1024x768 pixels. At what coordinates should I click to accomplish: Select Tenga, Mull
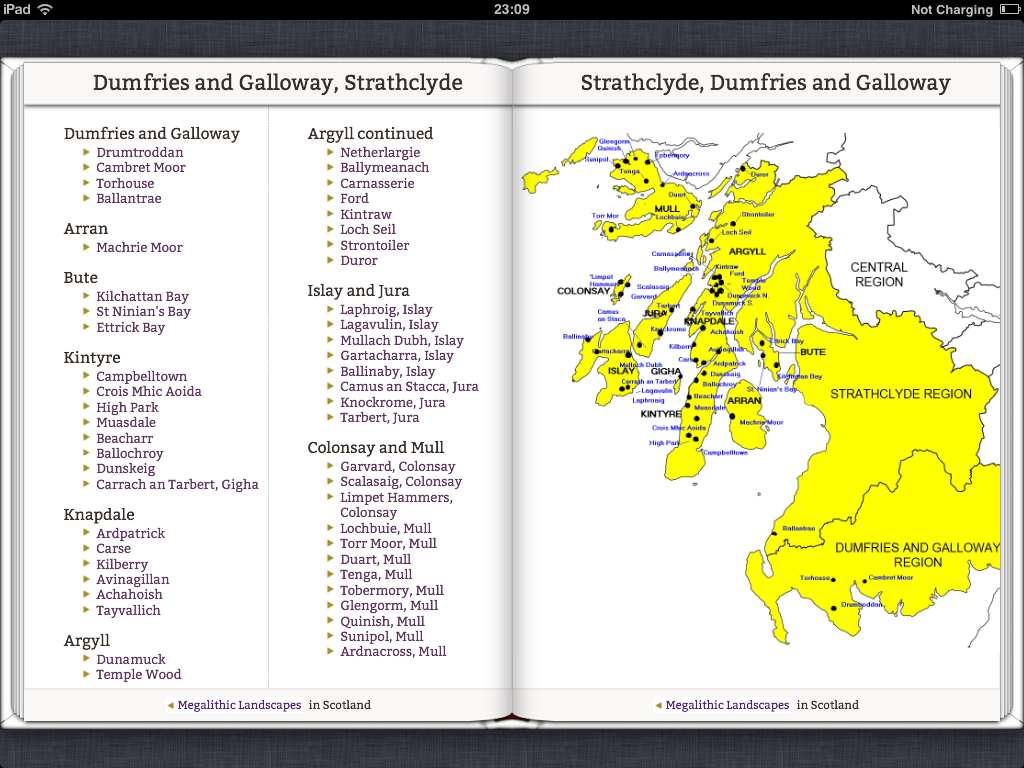coord(376,575)
